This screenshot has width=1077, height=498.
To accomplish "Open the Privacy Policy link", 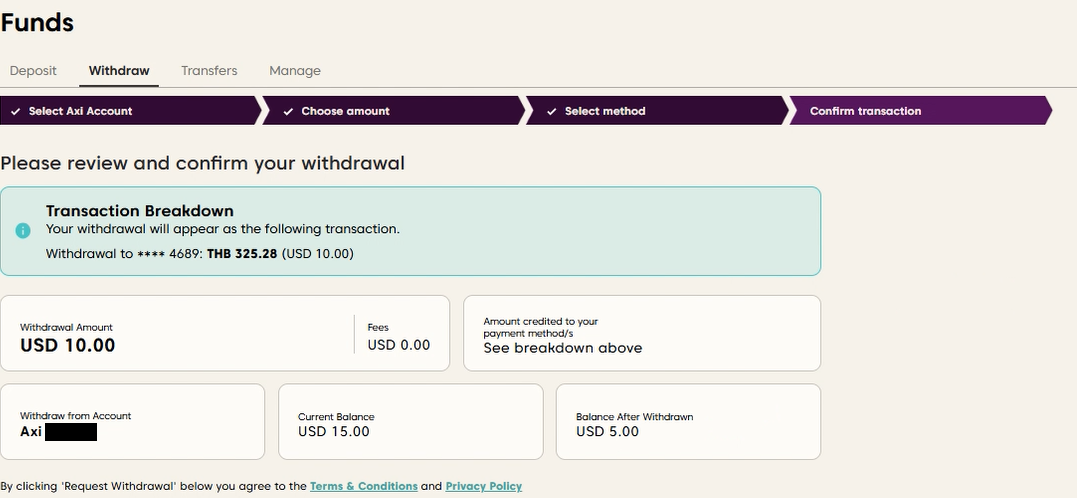I will [x=484, y=487].
